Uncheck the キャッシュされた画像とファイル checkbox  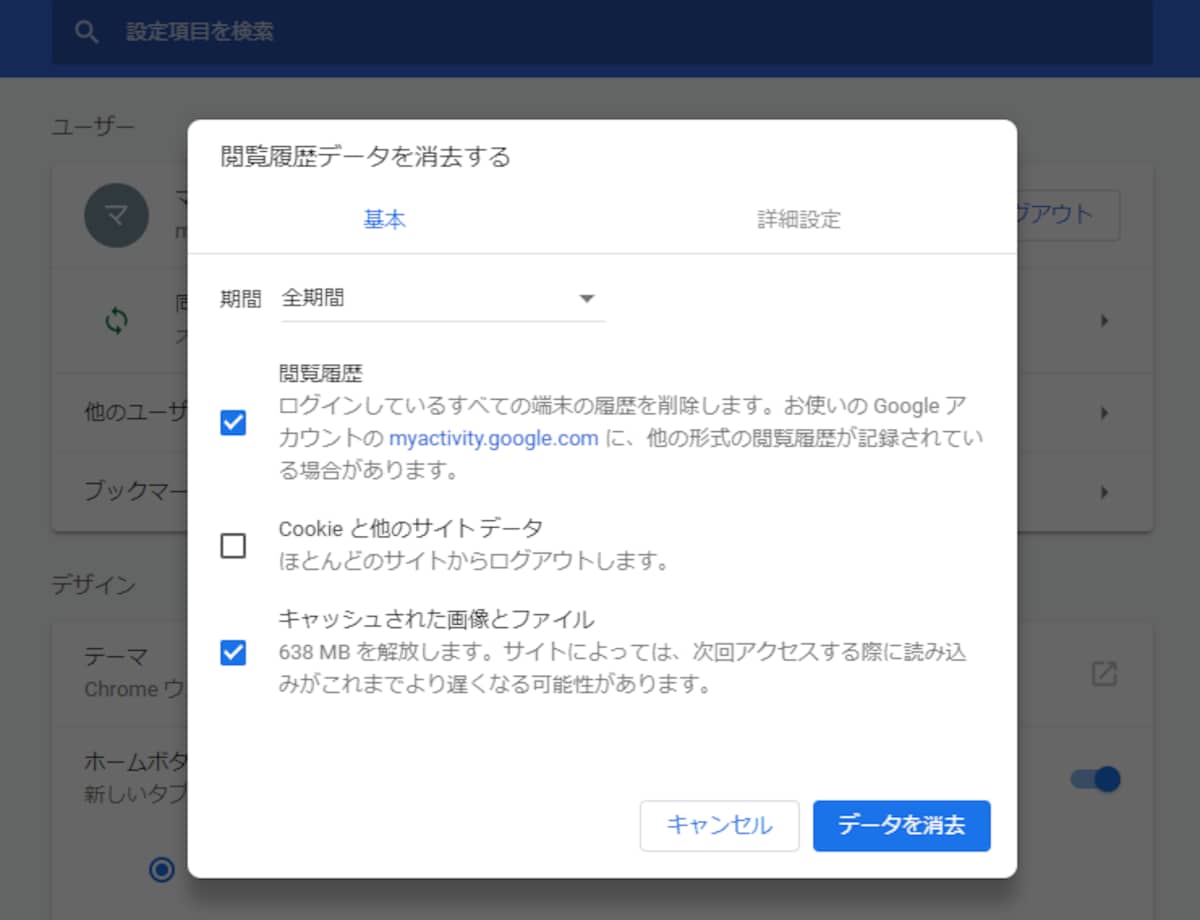[x=233, y=654]
